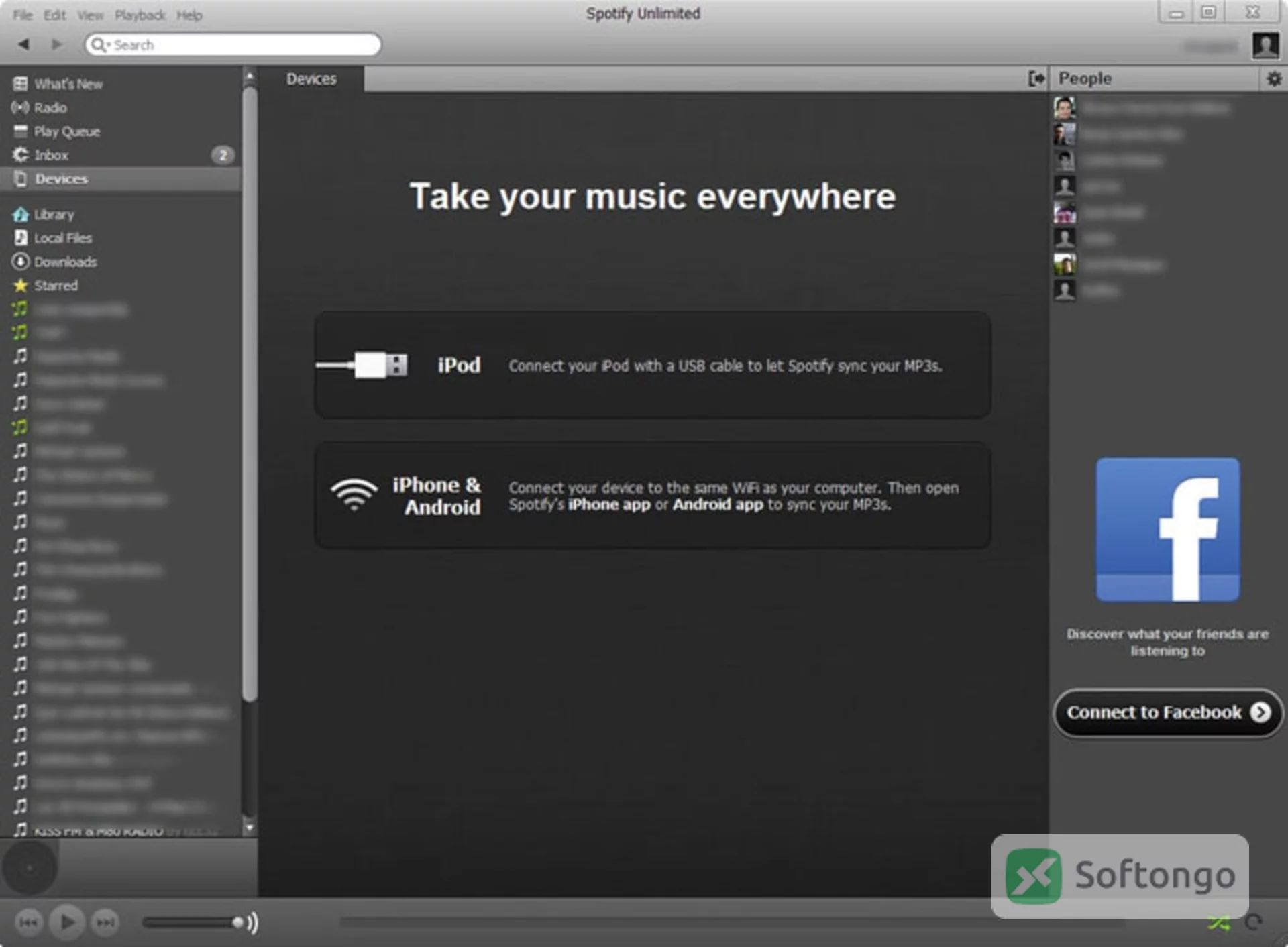Open the Edit menu
Image resolution: width=1288 pixels, height=947 pixels.
[x=55, y=15]
